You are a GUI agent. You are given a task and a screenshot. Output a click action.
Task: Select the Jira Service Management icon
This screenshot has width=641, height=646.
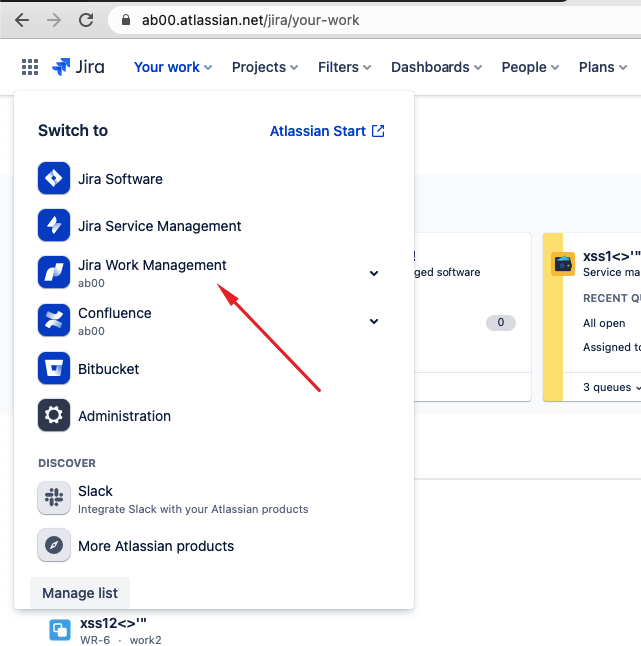click(x=53, y=226)
